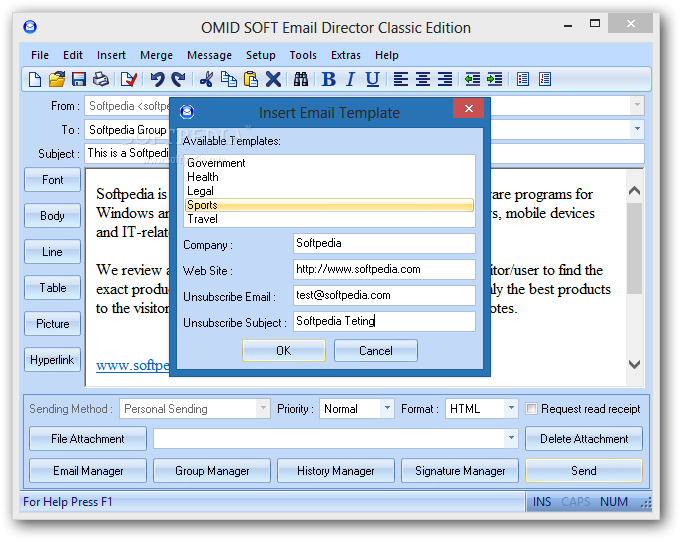Click the Print toolbar icon

pyautogui.click(x=101, y=79)
